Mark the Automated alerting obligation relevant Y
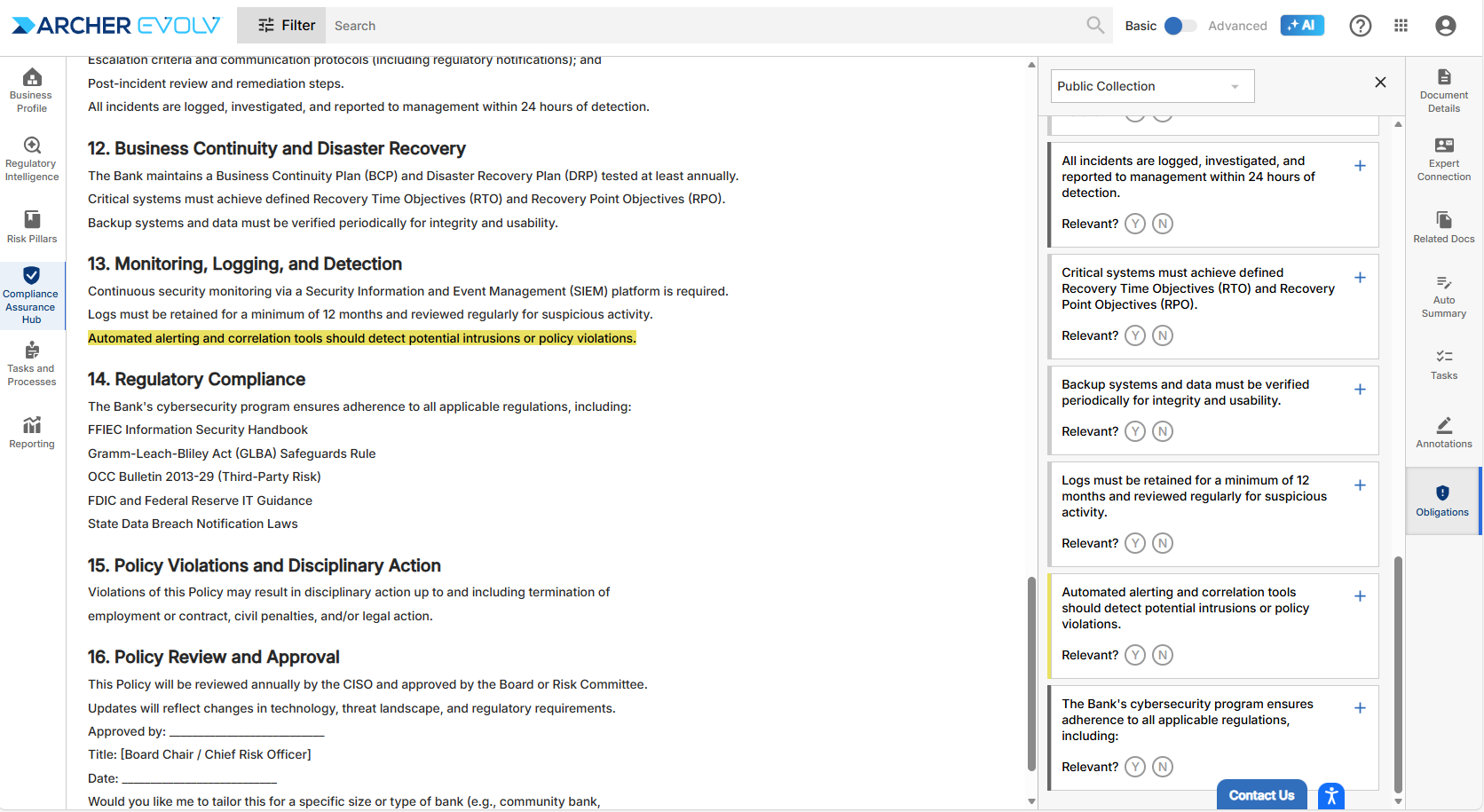 [1134, 655]
